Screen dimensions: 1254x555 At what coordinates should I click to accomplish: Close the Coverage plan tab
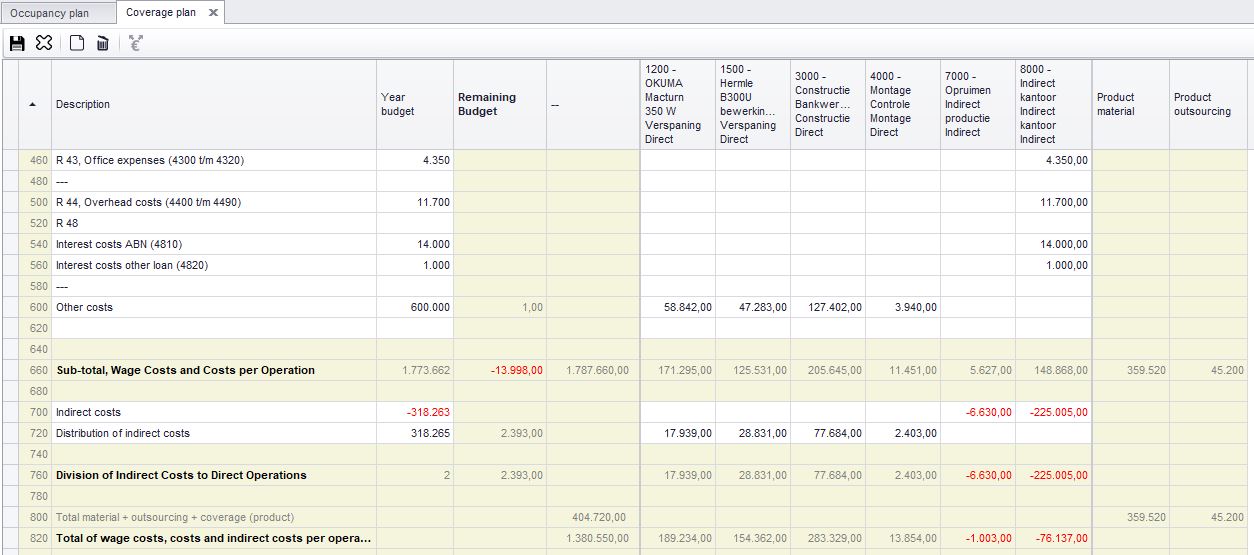point(213,13)
